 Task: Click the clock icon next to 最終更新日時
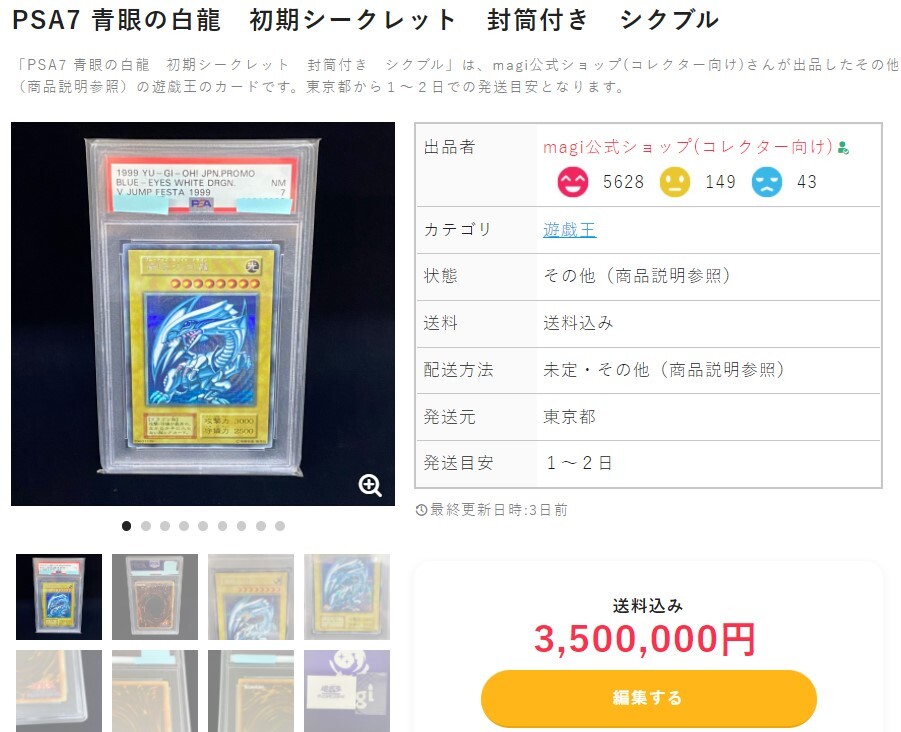tap(421, 510)
